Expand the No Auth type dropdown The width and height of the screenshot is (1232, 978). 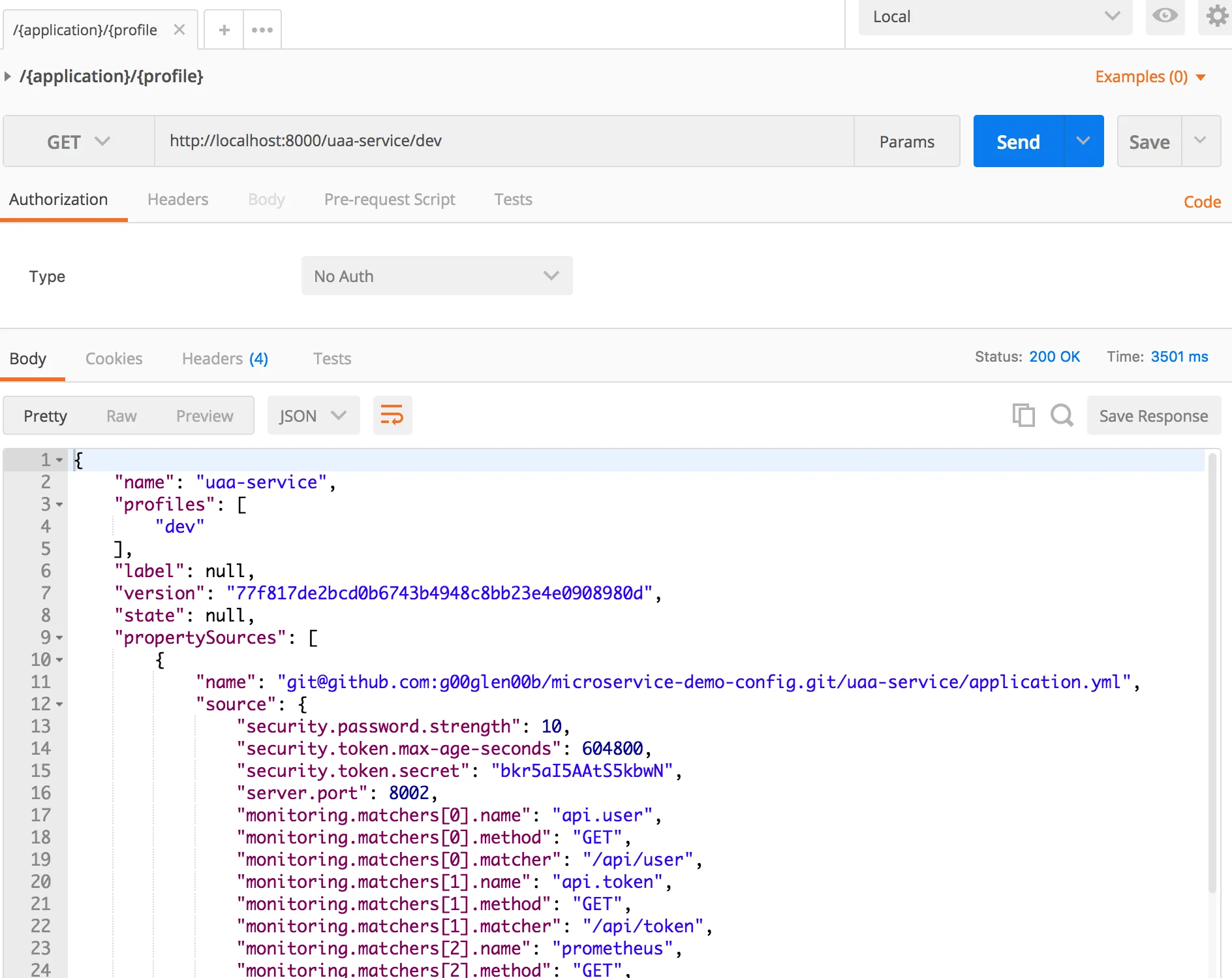click(437, 276)
